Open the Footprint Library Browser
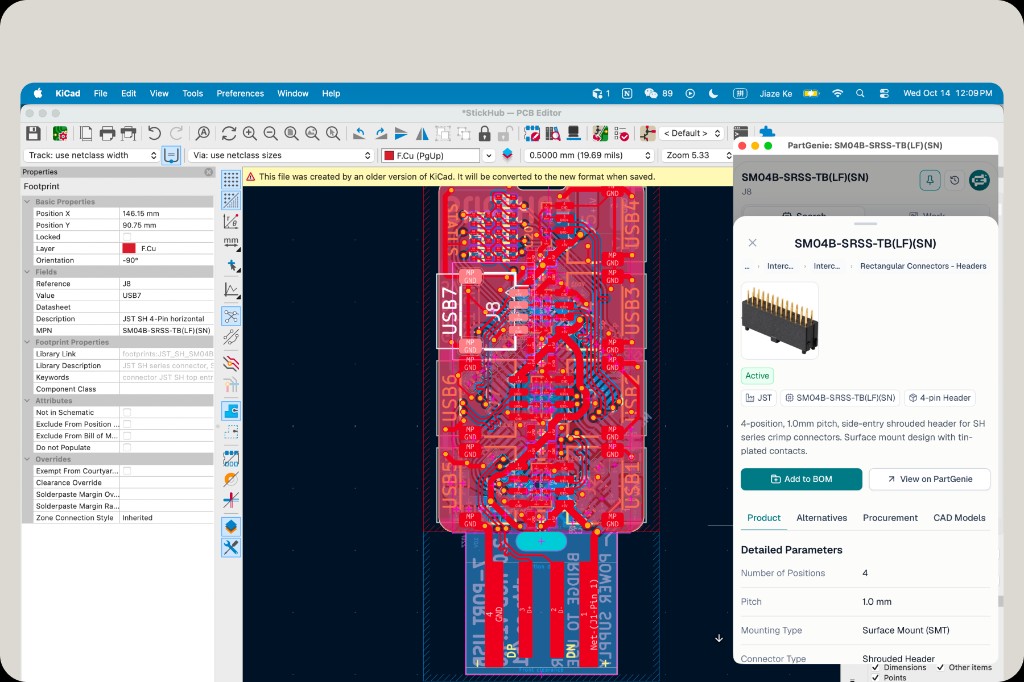Viewport: 1024px width, 682px height. click(x=553, y=133)
